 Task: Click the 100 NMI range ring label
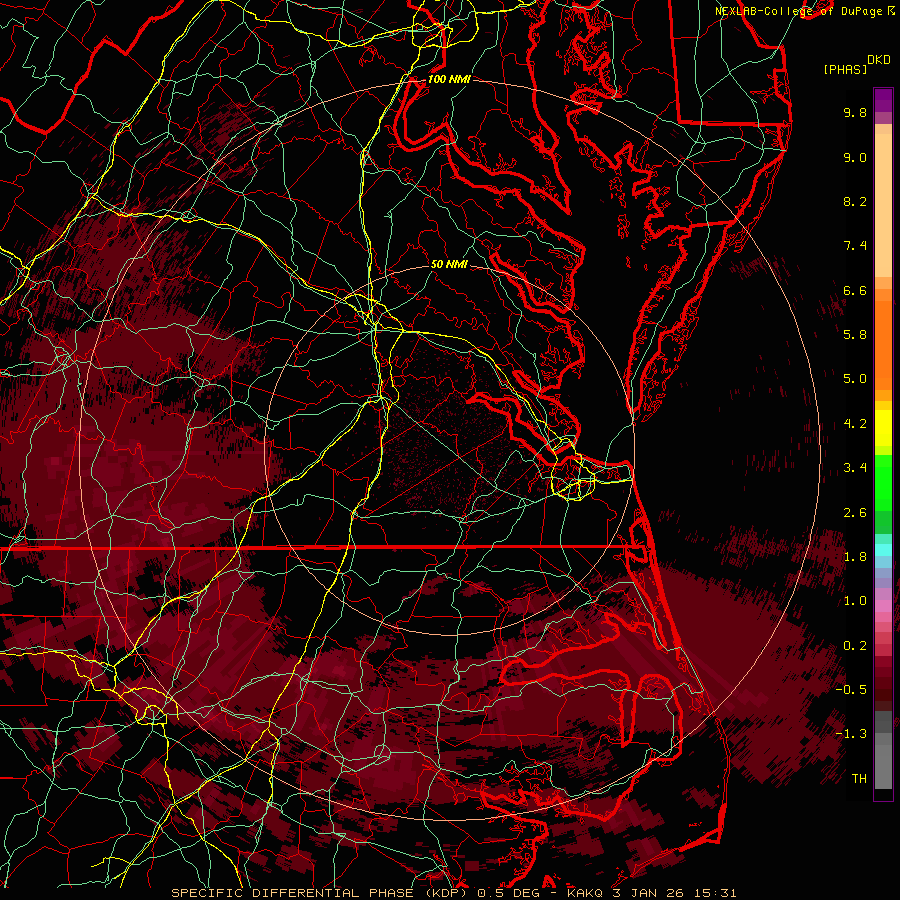(x=449, y=79)
